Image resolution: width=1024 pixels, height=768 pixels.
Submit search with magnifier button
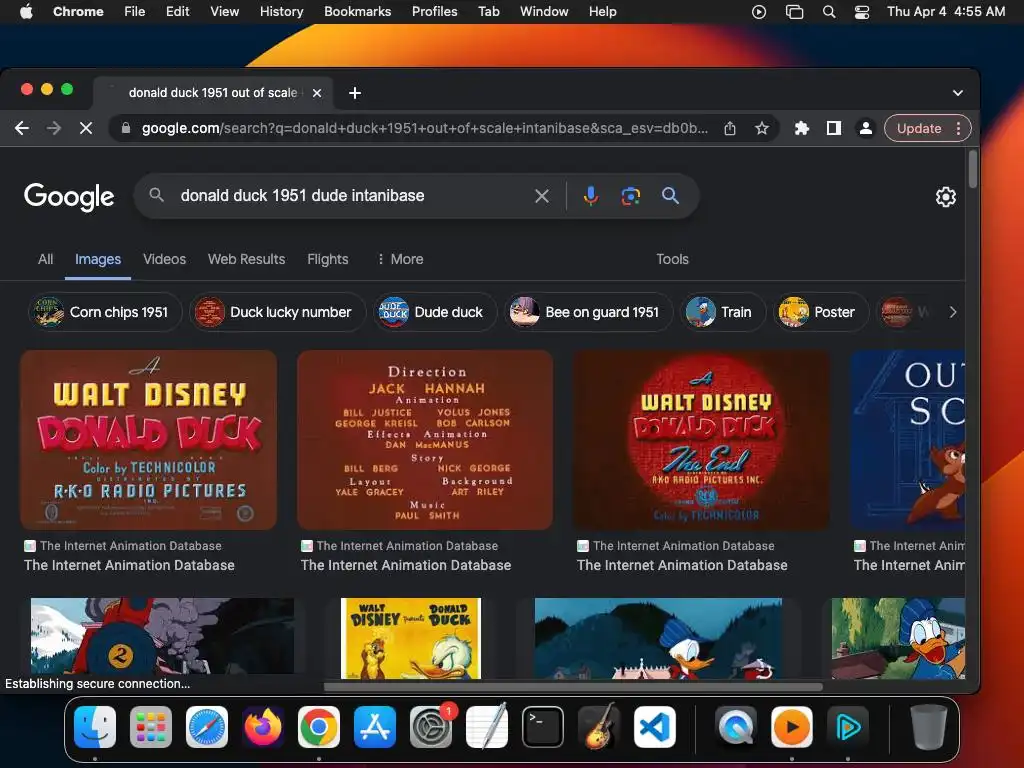(x=670, y=195)
